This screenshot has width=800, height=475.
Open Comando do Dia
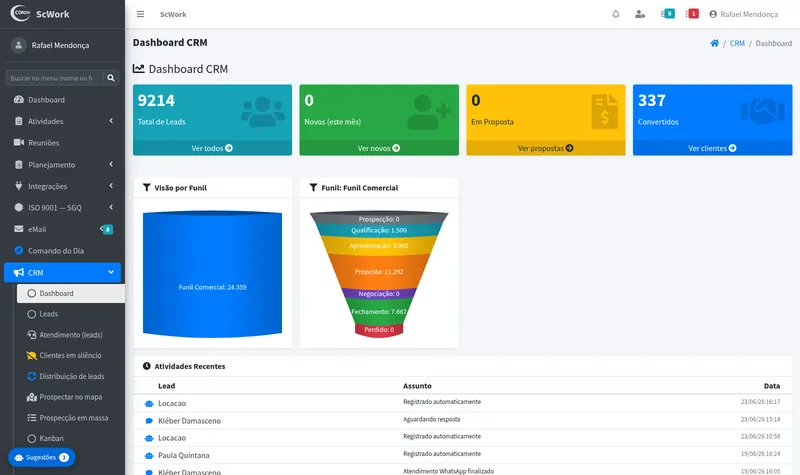62,251
